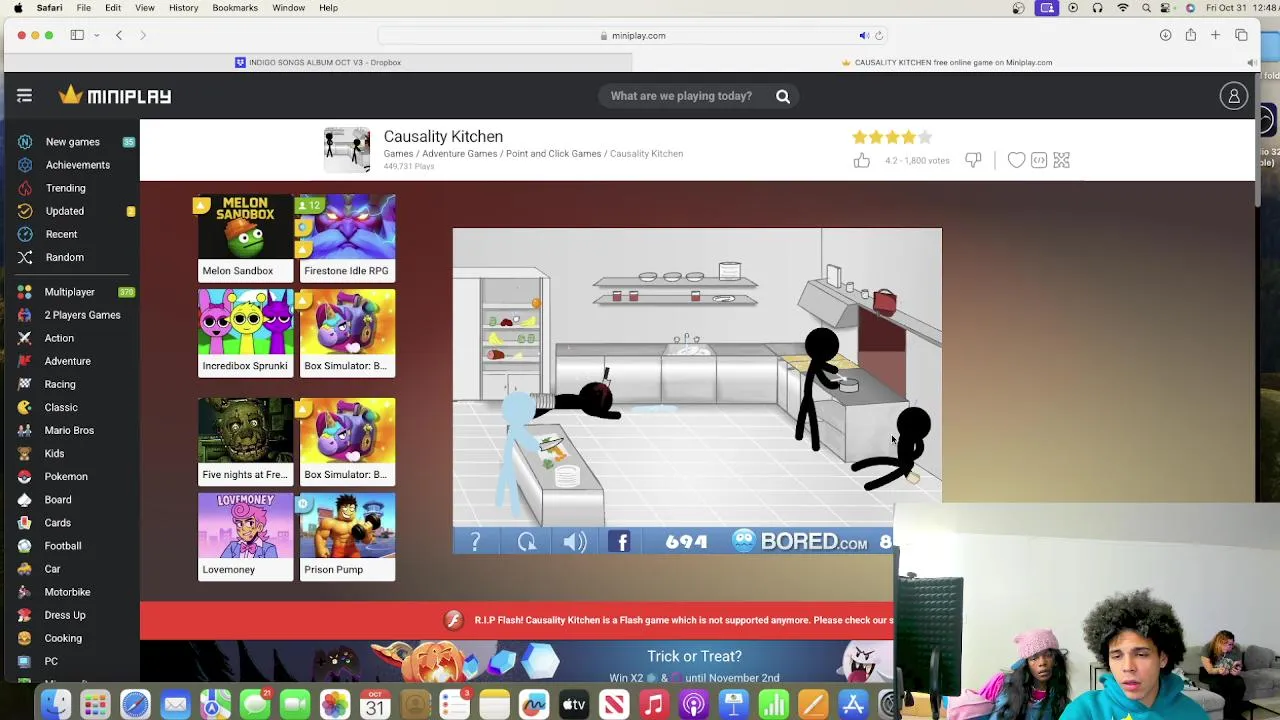Screen dimensions: 1280x720
Task: Open a new Safari tab with plus
Action: coord(1215,35)
